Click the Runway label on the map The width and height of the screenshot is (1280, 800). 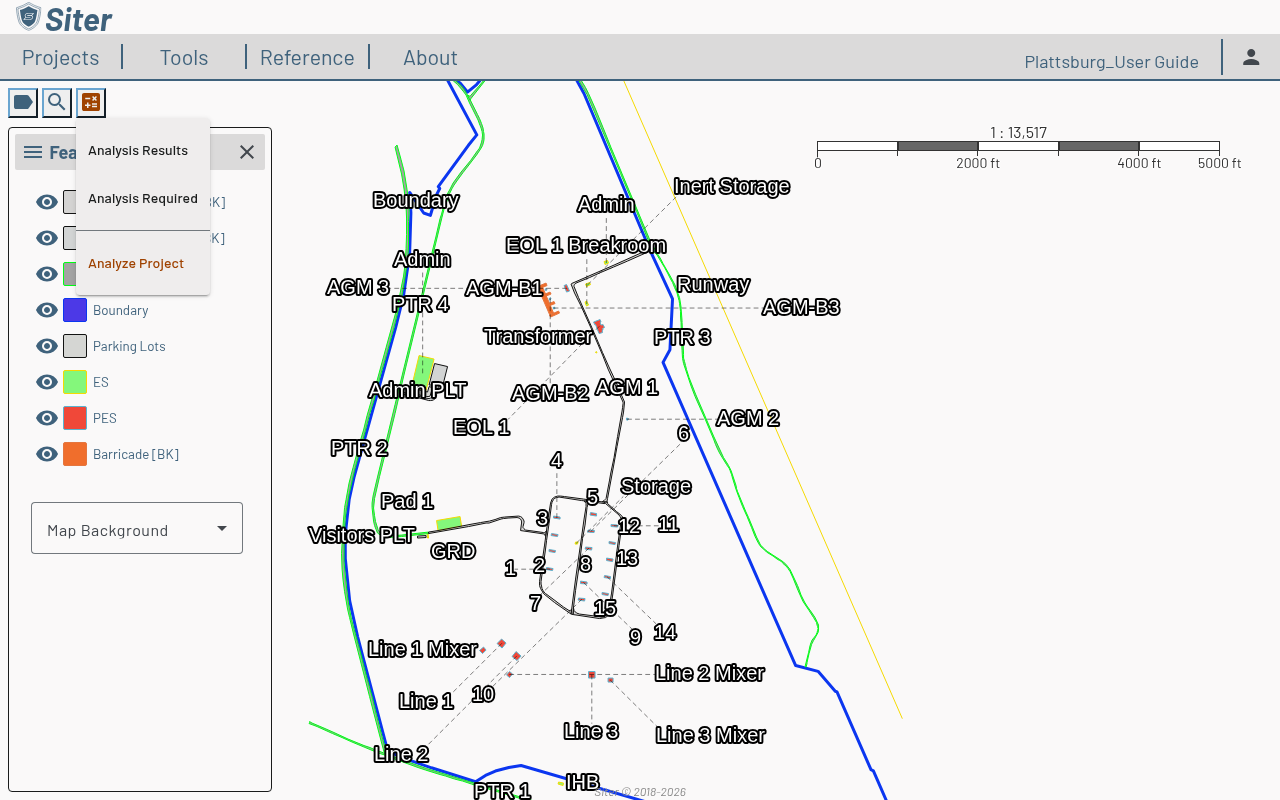click(713, 284)
